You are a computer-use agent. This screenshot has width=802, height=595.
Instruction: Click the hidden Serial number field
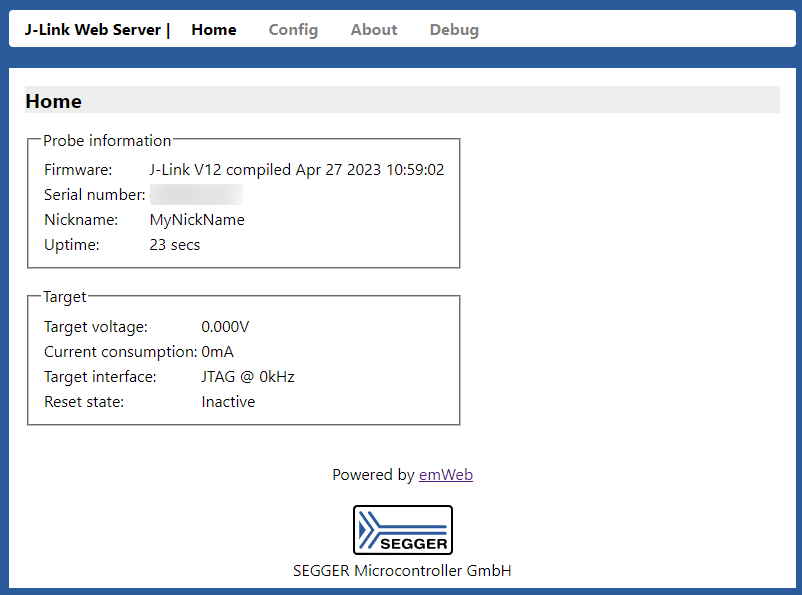196,194
